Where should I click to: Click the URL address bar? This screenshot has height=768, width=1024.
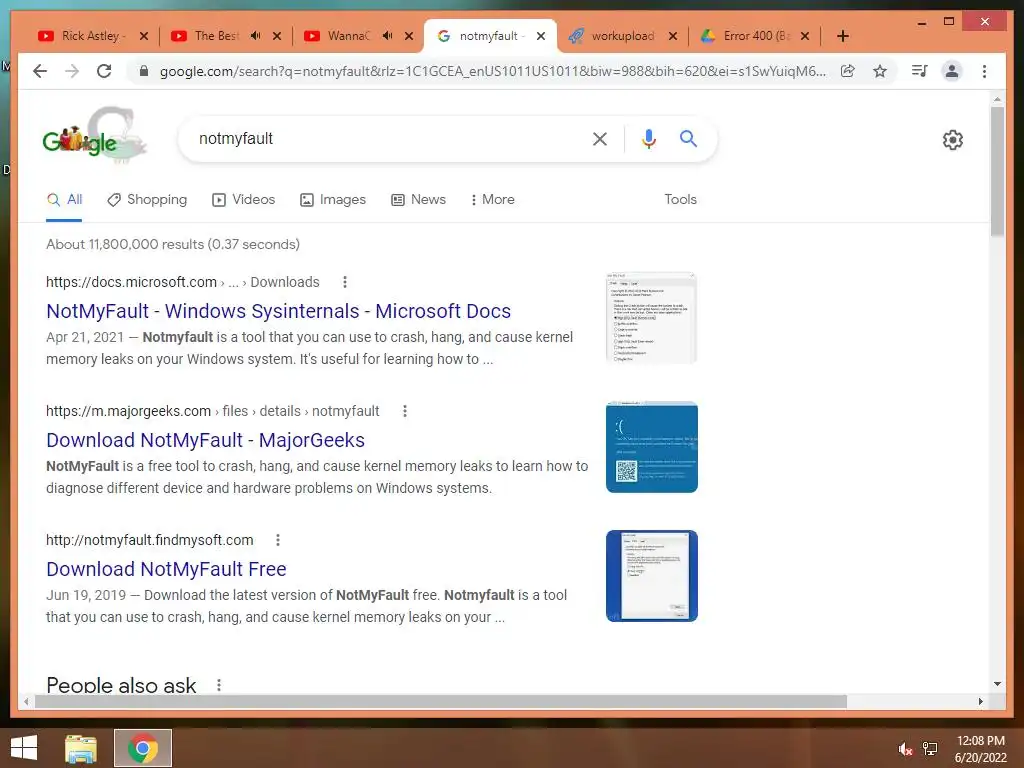tap(492, 71)
